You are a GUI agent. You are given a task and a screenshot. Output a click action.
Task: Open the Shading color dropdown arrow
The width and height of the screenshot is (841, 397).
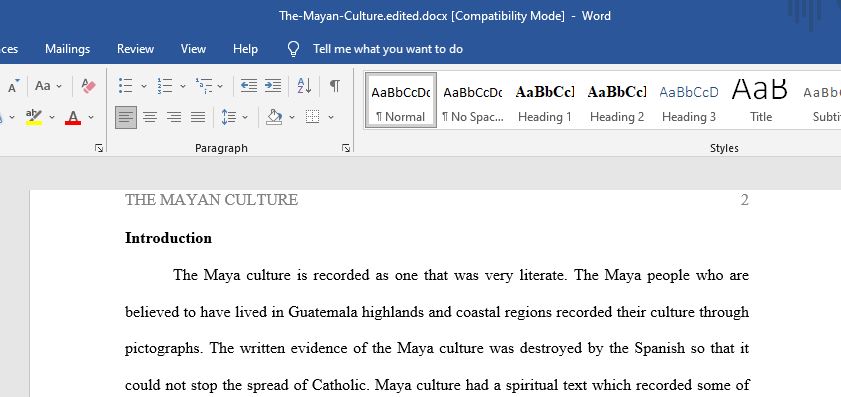coord(292,117)
